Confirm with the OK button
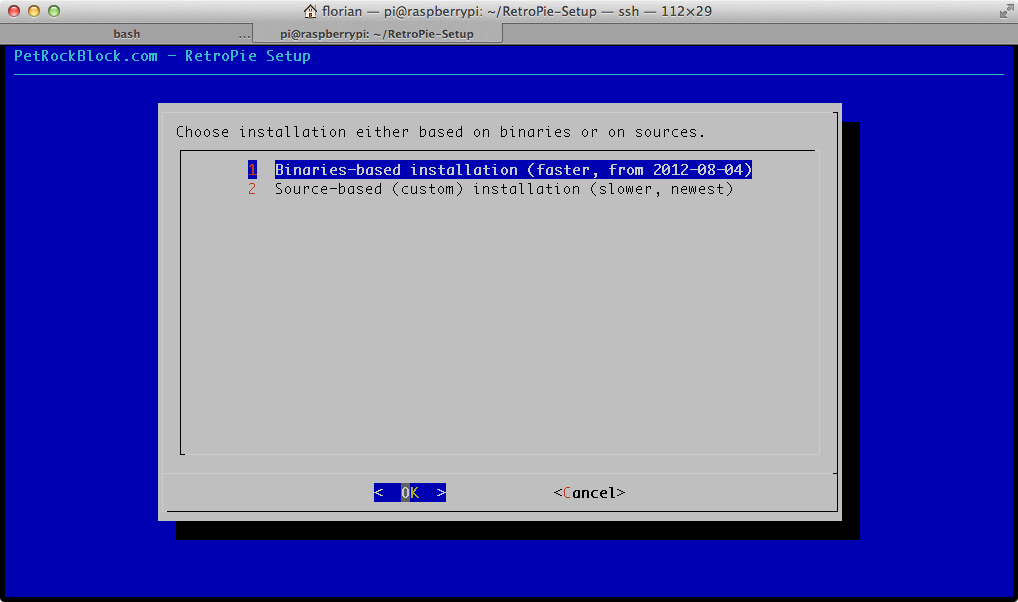The width and height of the screenshot is (1018, 602). click(x=410, y=493)
